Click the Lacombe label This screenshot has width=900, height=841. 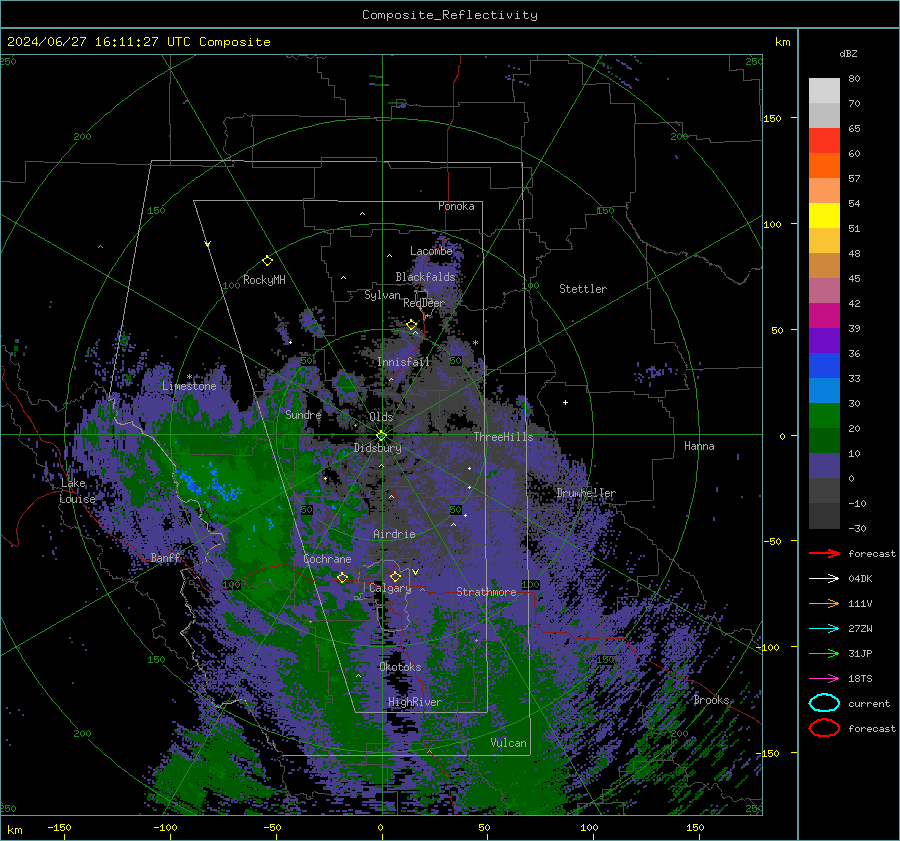click(431, 251)
